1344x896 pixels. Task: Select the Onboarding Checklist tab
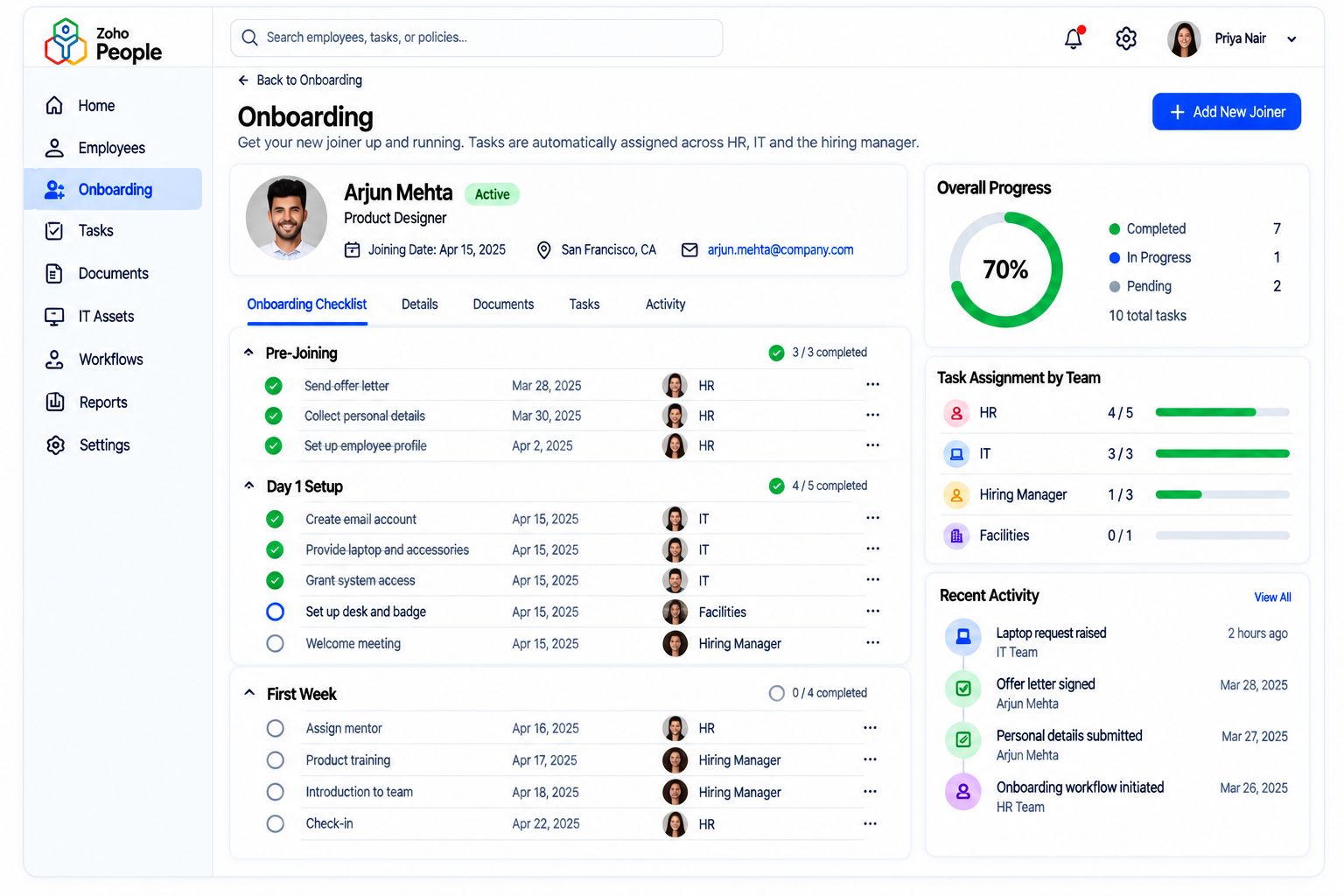click(307, 304)
